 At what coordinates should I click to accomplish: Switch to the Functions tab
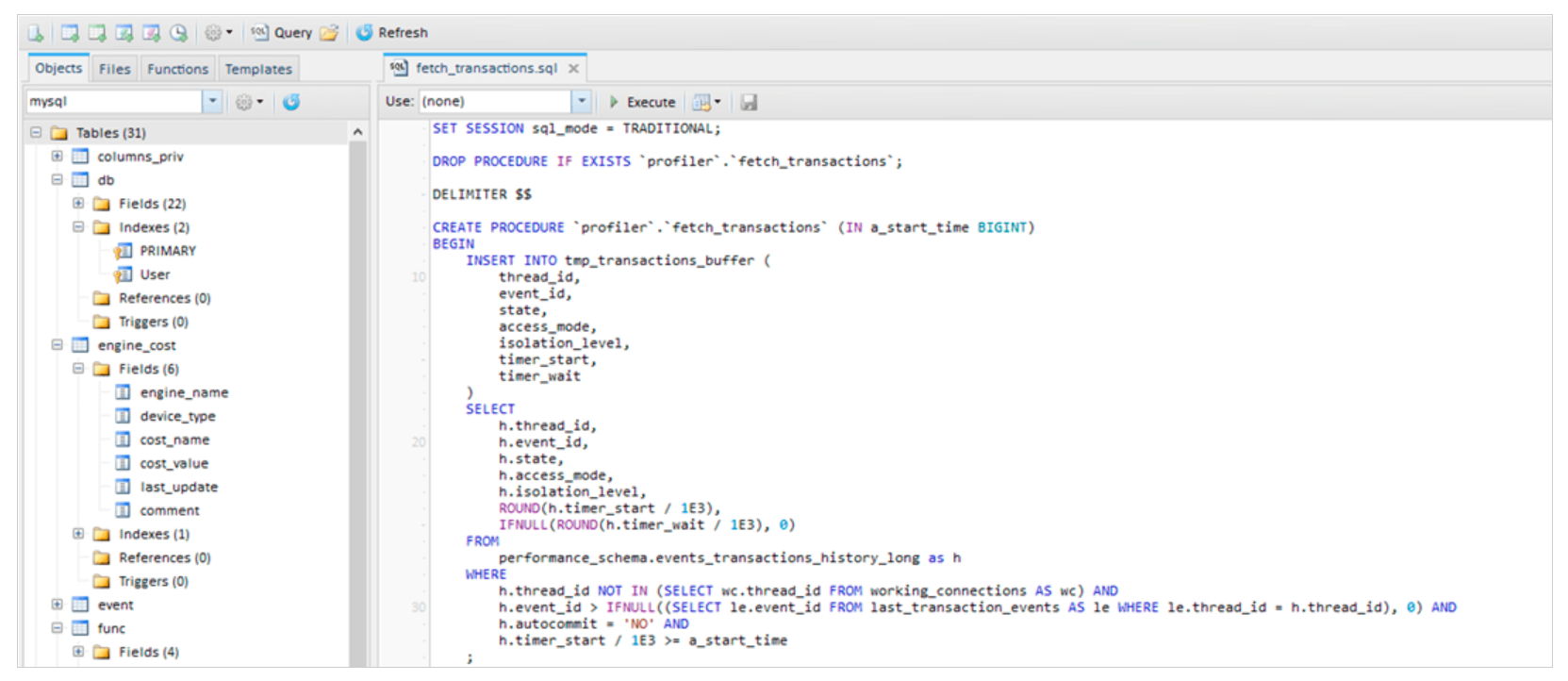tap(177, 69)
